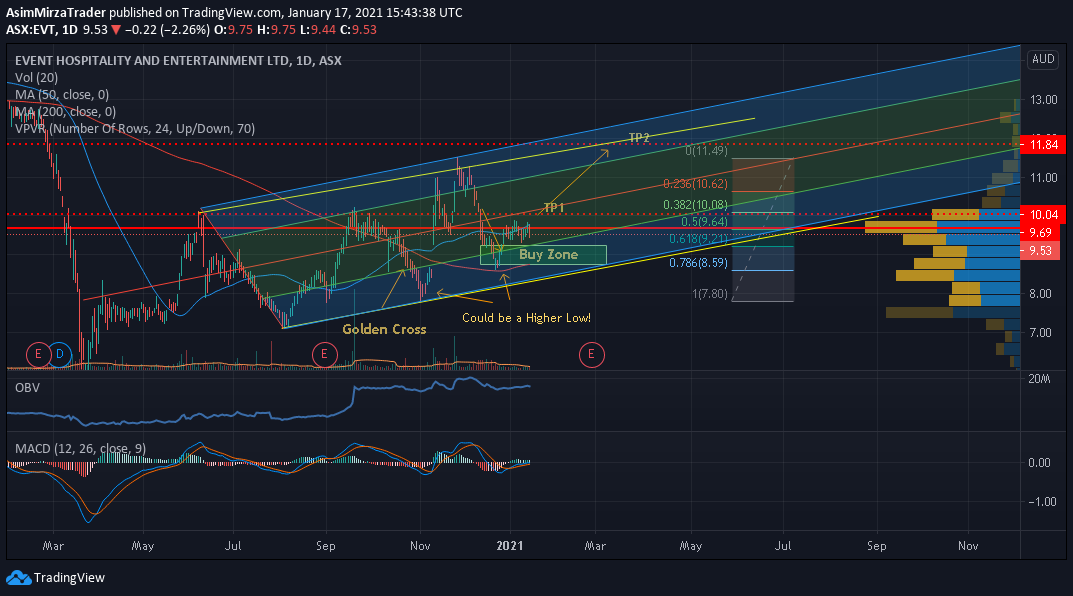Click the Fibonacci 0(11.49) level label

(706, 151)
